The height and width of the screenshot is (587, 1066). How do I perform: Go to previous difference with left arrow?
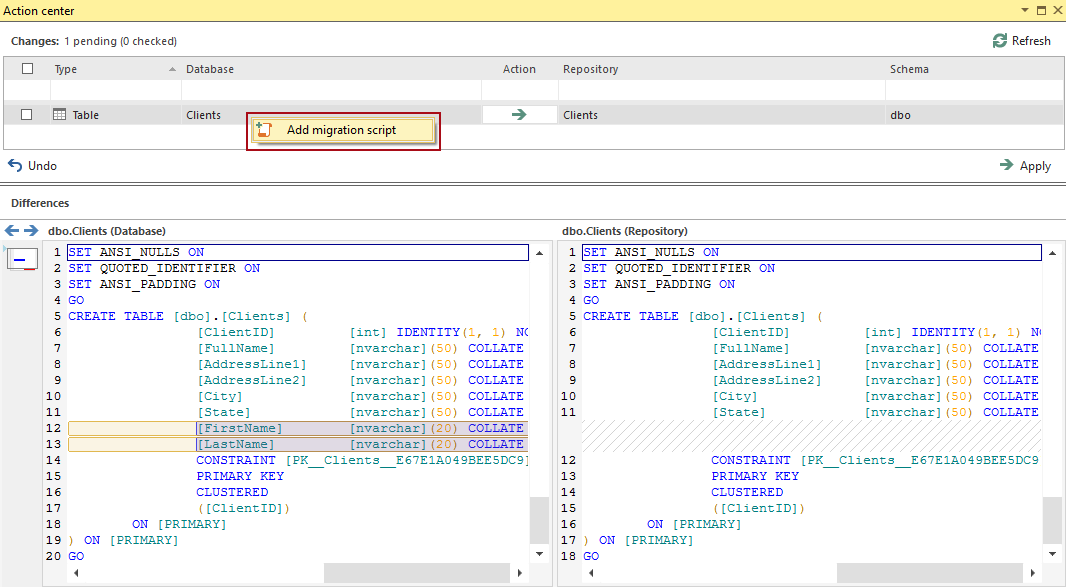(x=12, y=231)
